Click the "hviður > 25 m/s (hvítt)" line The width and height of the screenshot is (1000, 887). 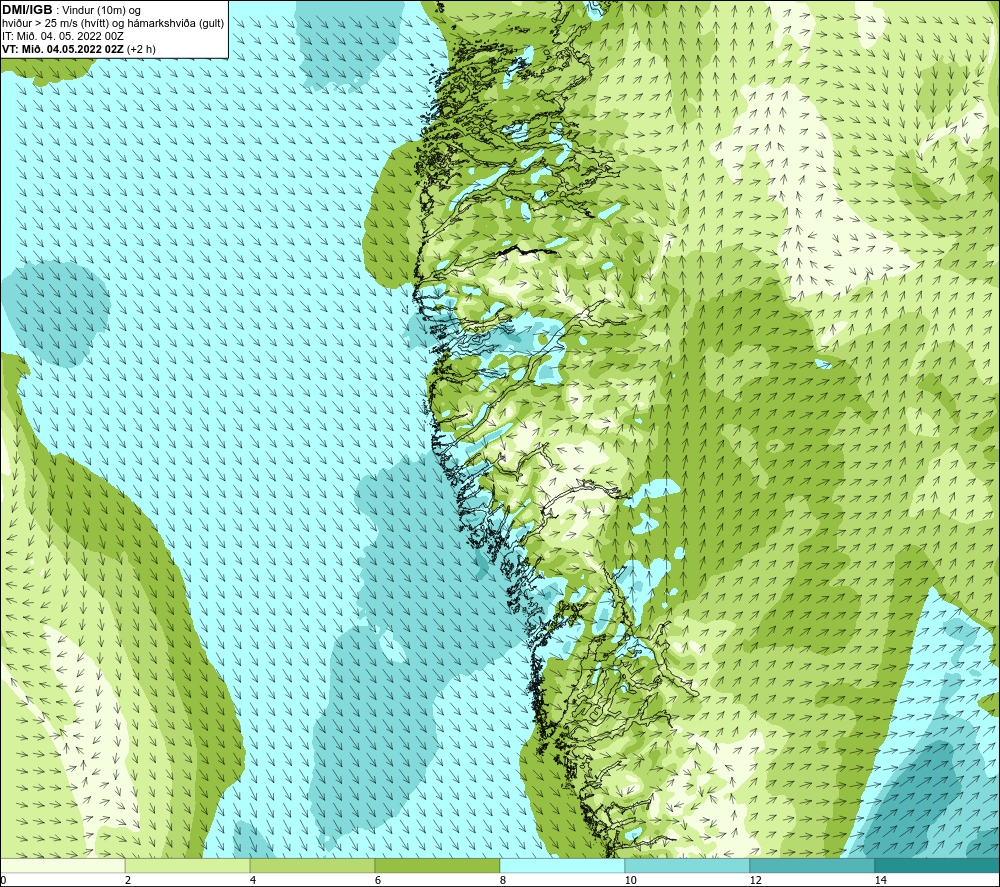click(x=56, y=23)
